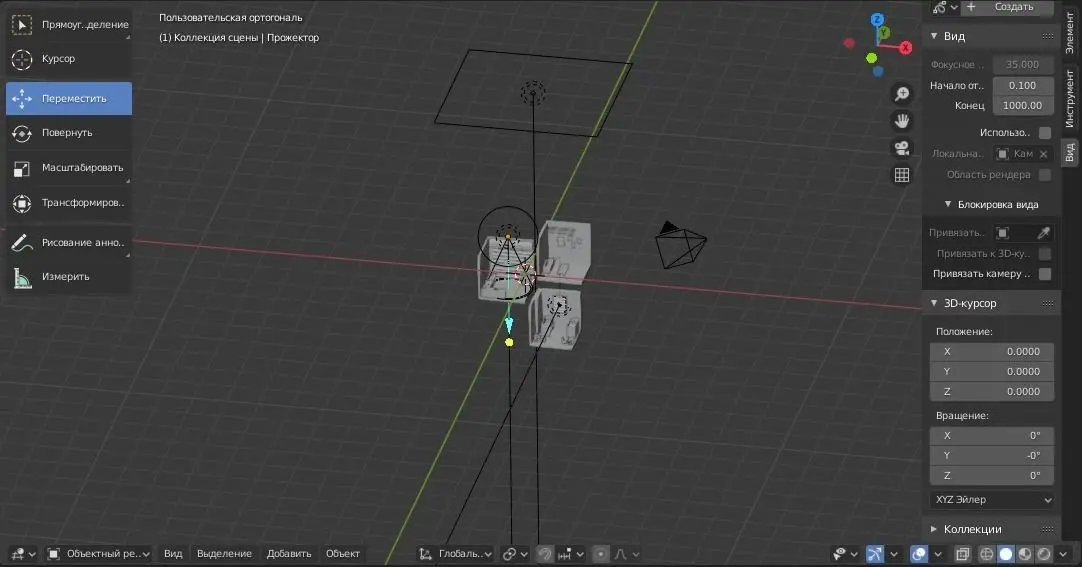
Task: Open the overlays options dropdown arrow
Action: [x=937, y=554]
